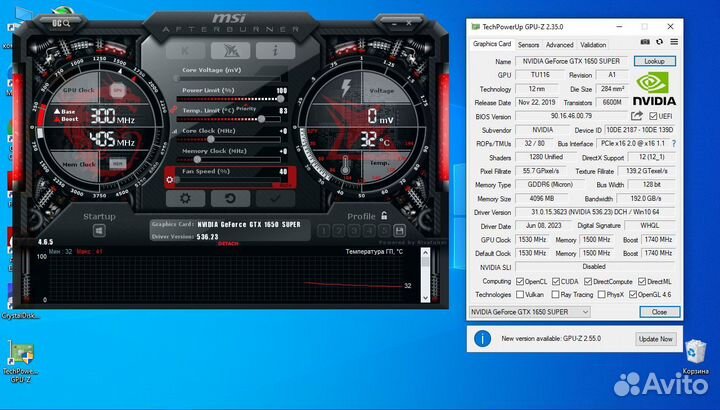Click BIOS share/export arrow icon

coord(637,116)
